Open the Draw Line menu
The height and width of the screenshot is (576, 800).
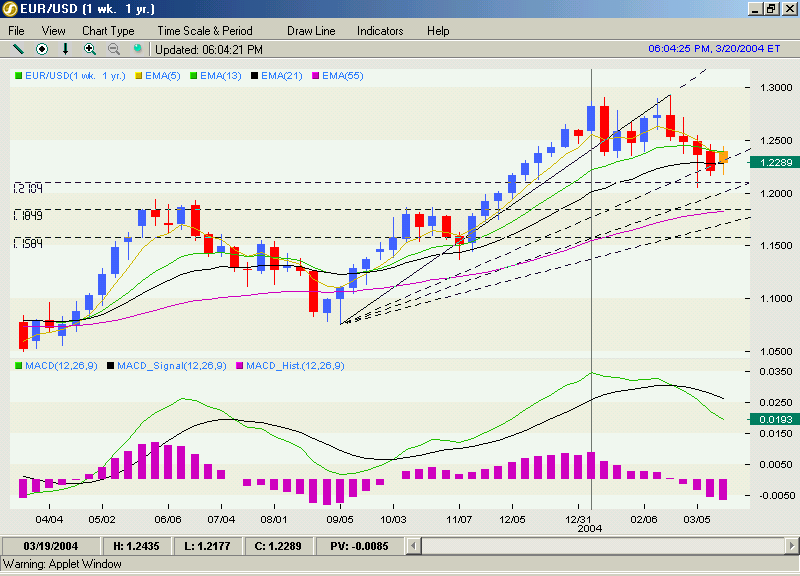point(310,31)
